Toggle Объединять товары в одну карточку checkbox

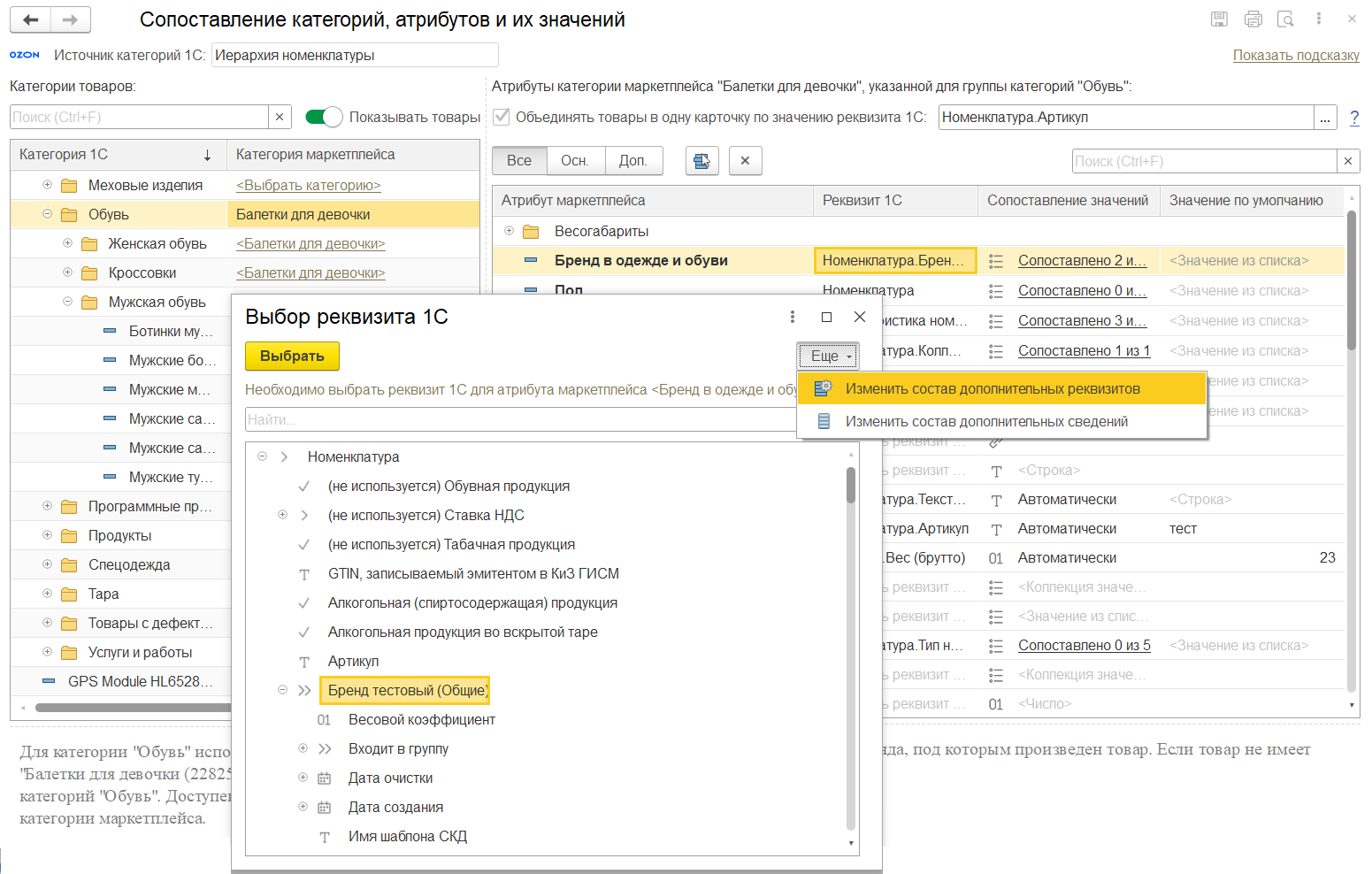(502, 117)
